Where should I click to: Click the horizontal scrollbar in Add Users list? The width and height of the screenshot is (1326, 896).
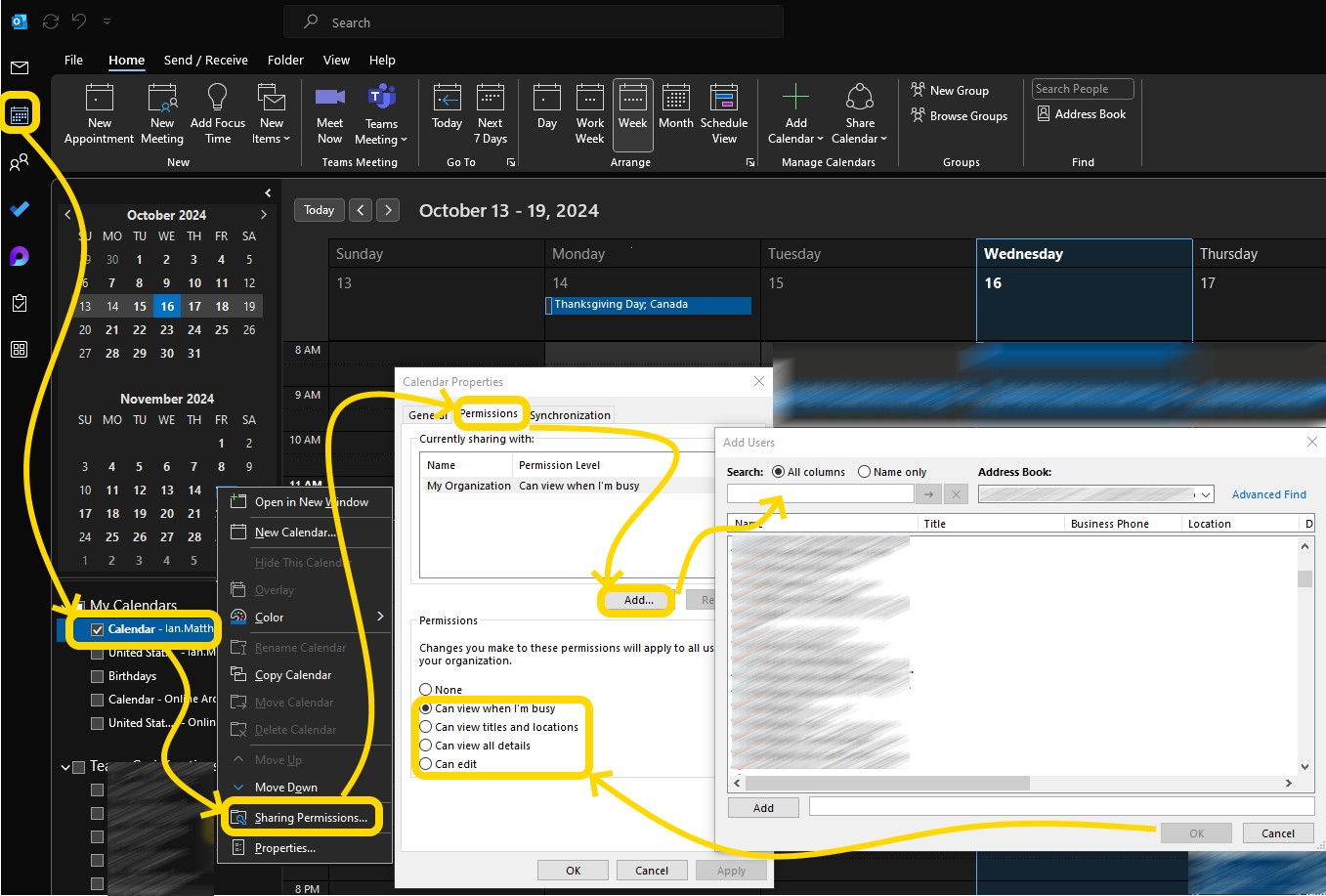pos(886,784)
